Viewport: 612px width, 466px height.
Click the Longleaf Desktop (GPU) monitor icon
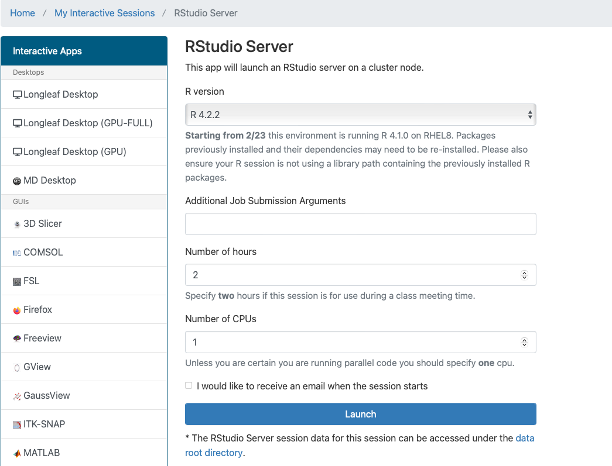[17, 152]
